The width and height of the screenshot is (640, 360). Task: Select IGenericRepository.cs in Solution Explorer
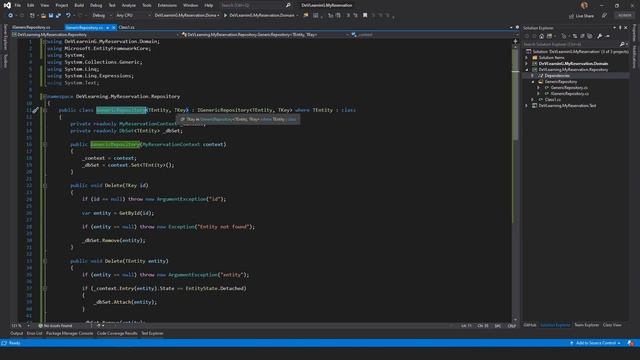tap(569, 94)
